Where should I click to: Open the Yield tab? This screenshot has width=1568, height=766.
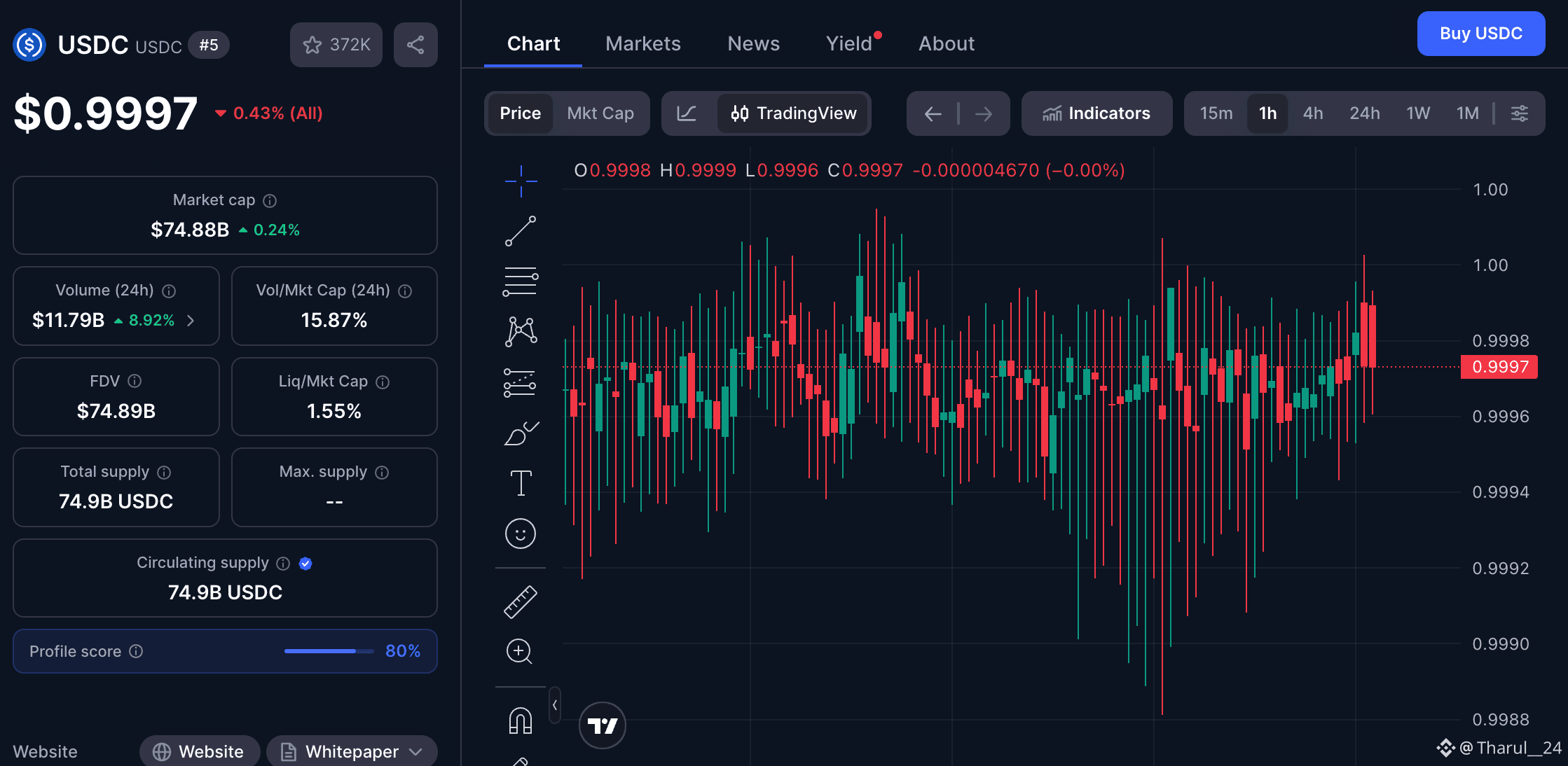[849, 43]
